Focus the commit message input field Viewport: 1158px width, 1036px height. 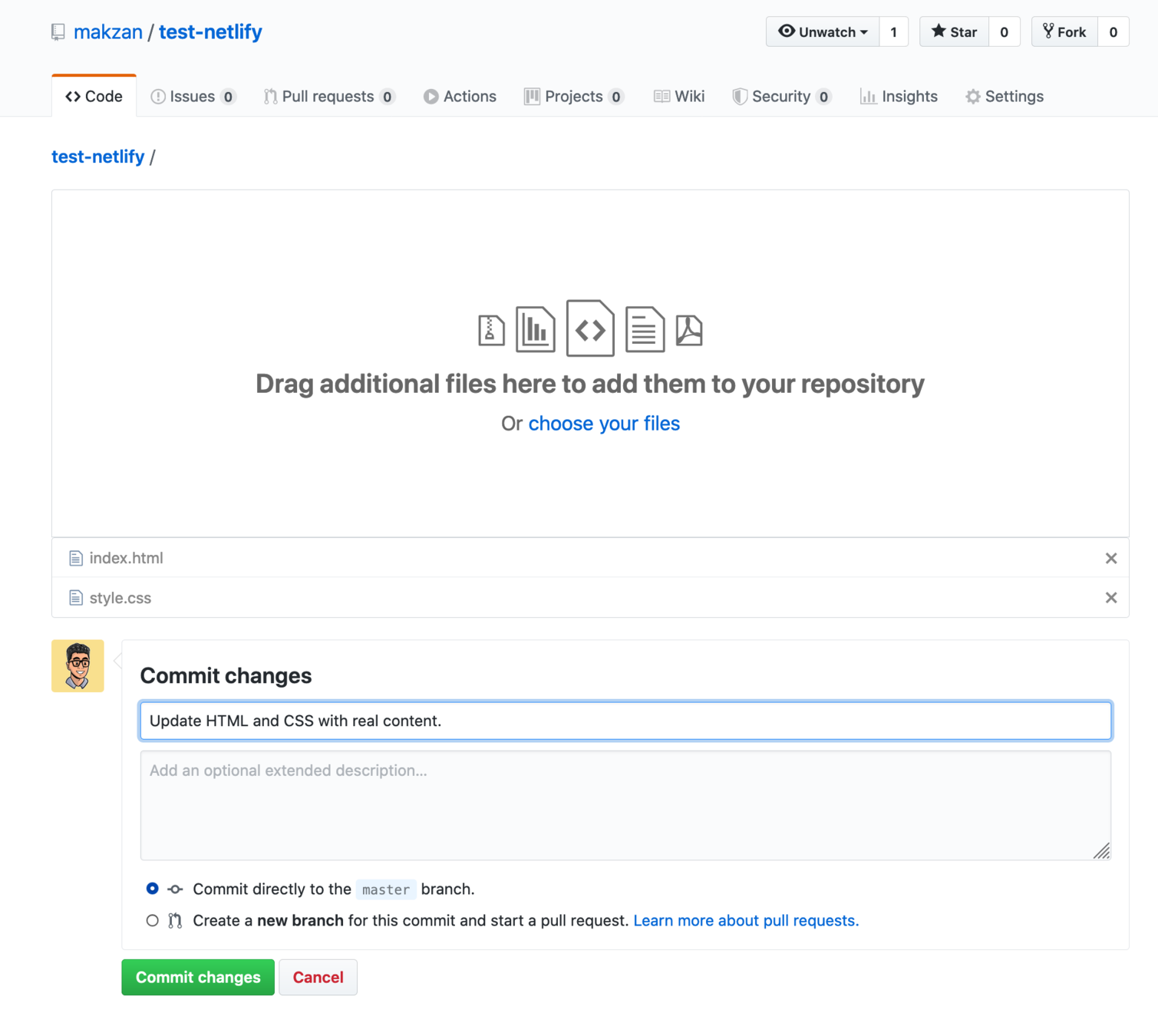625,721
